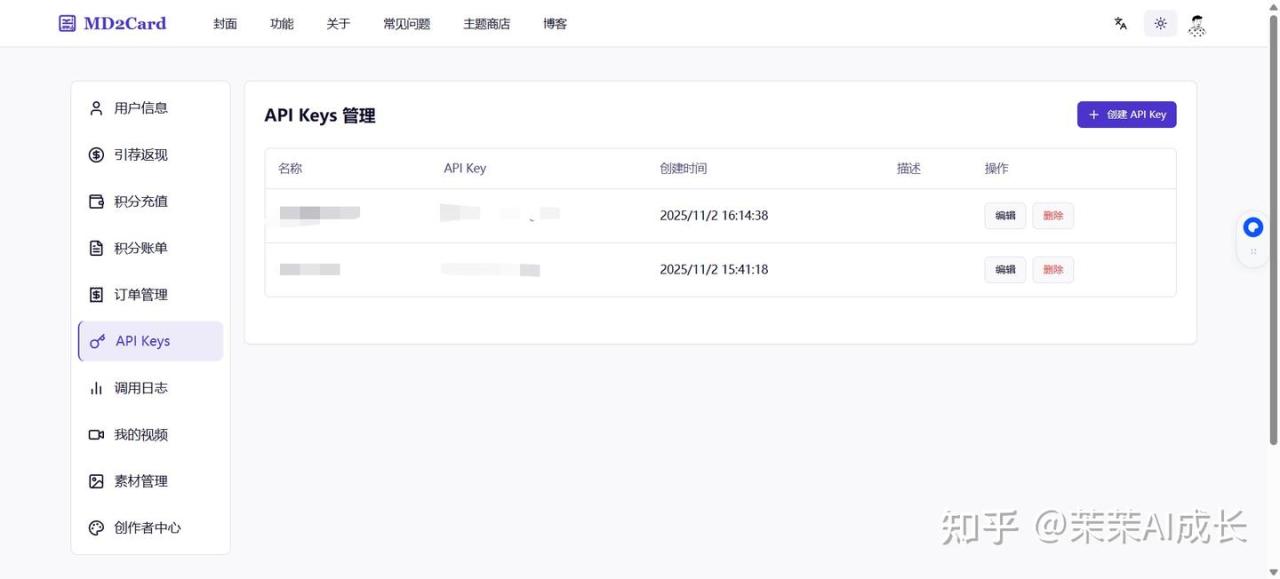Viewport: 1280px width, 579px height.
Task: Open 订单管理 in the sidebar
Action: coord(140,295)
